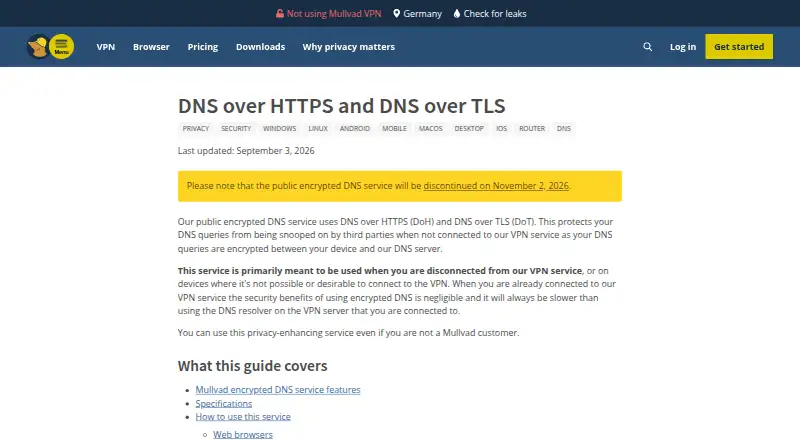The image size is (800, 440).
Task: Select the ANDROID tag
Action: coord(355,129)
